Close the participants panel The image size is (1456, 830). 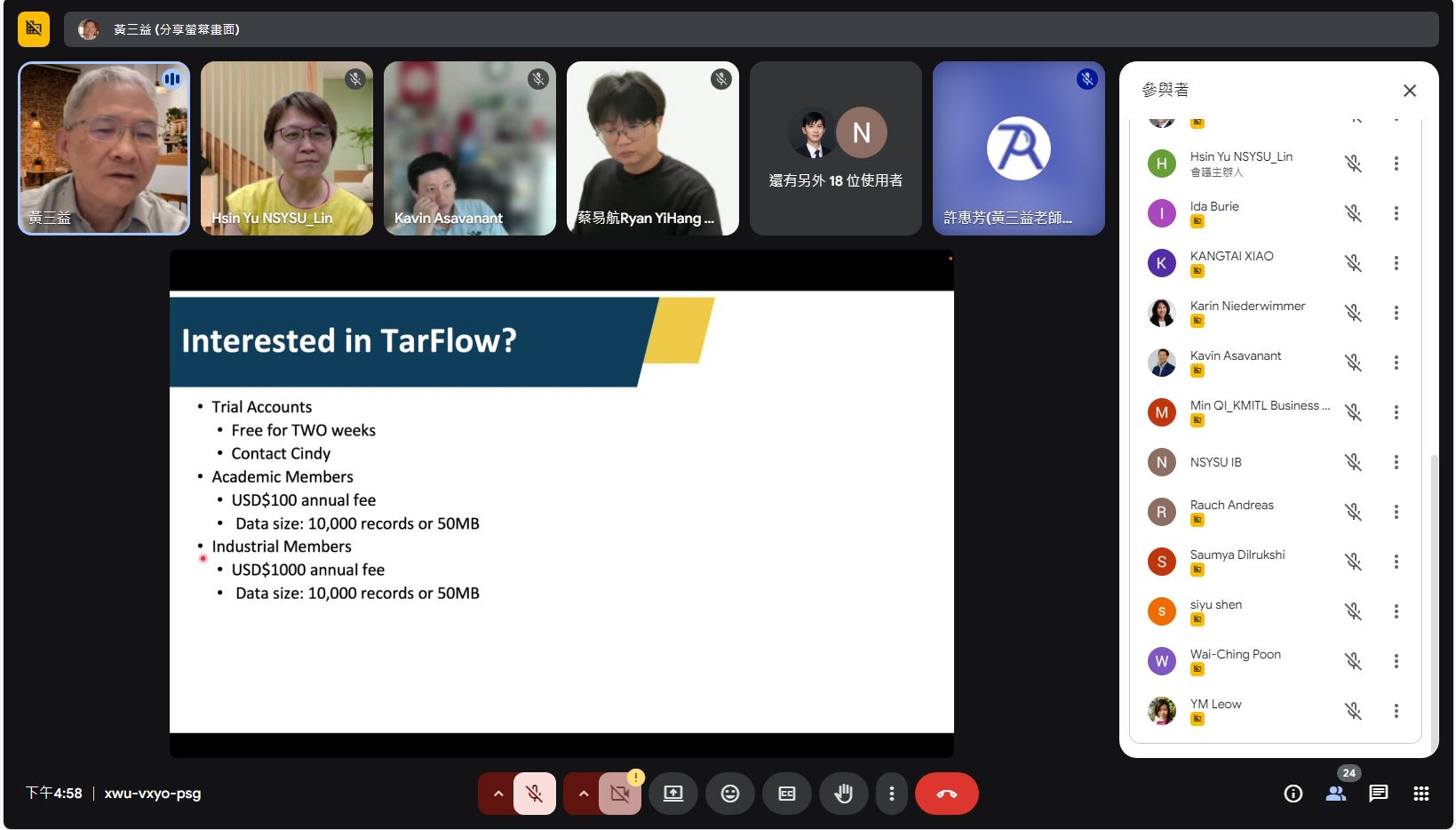[1410, 91]
